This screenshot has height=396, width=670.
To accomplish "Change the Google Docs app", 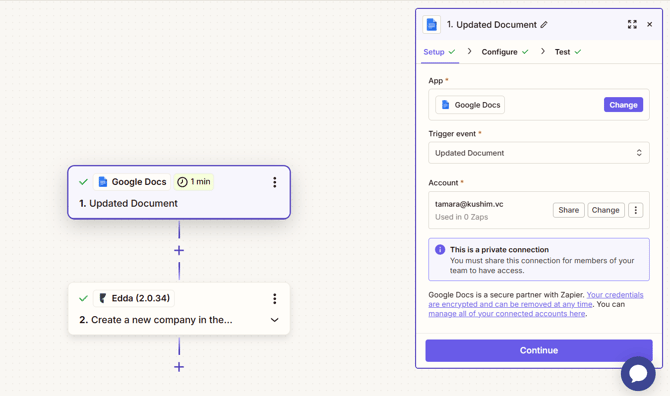I will click(x=623, y=105).
